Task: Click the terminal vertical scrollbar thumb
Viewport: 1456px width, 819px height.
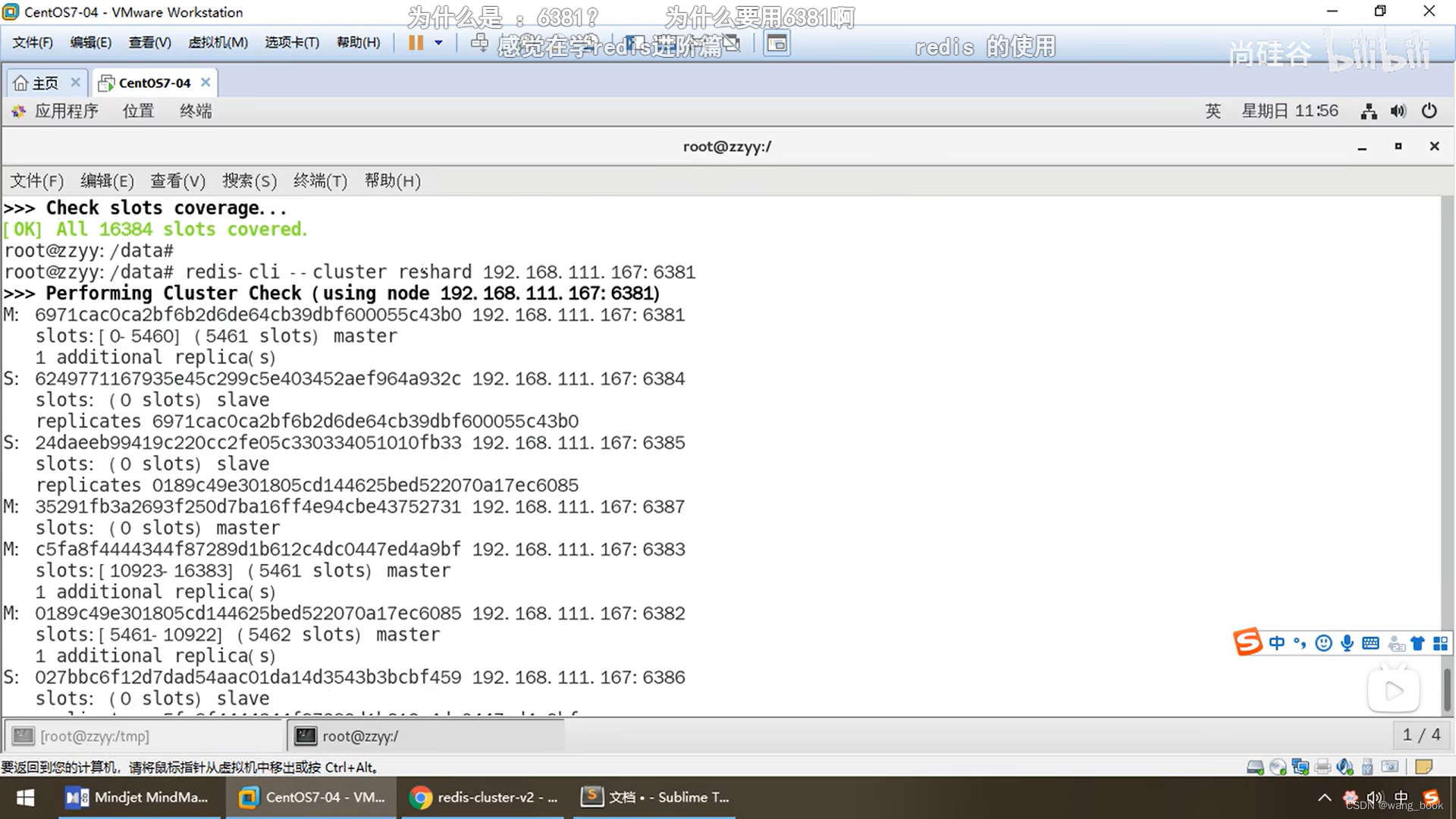Action: click(1447, 689)
